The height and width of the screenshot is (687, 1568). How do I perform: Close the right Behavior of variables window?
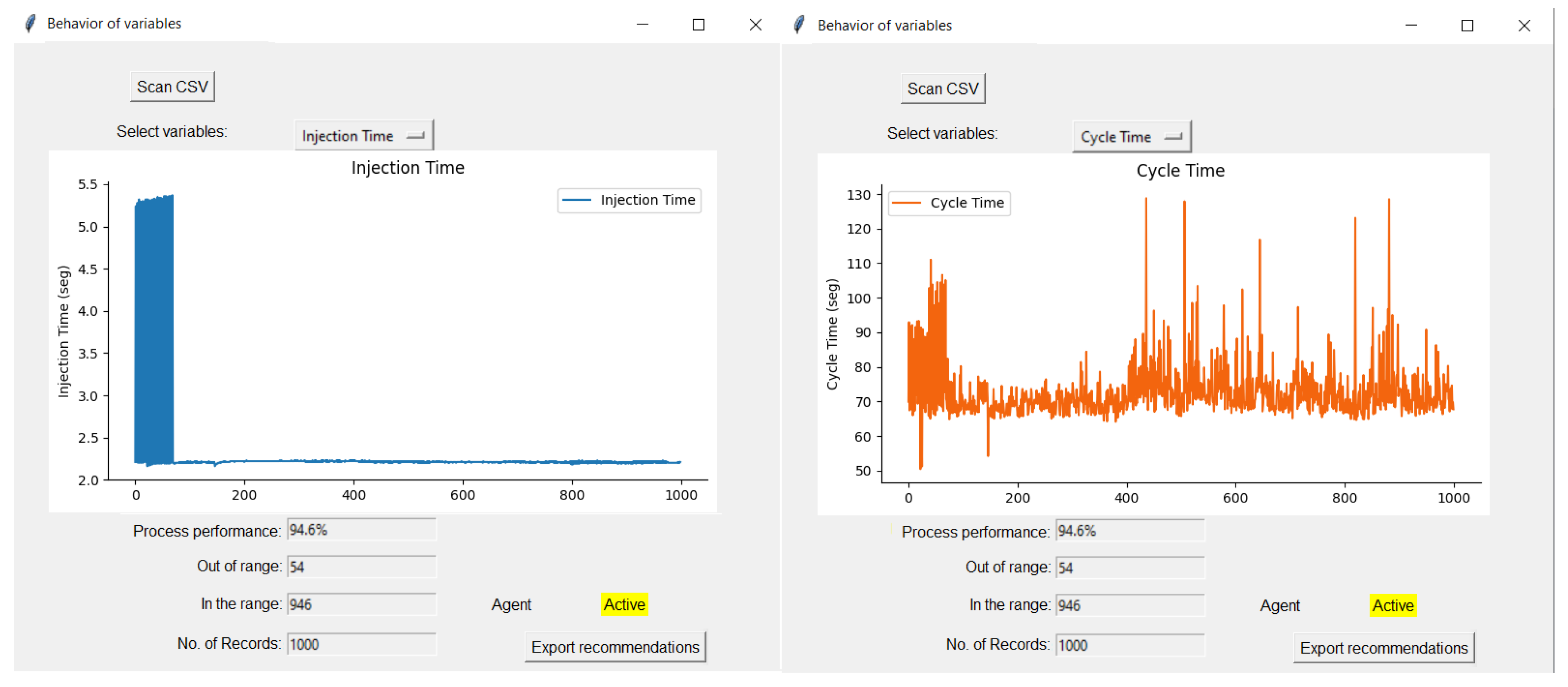(x=1524, y=26)
